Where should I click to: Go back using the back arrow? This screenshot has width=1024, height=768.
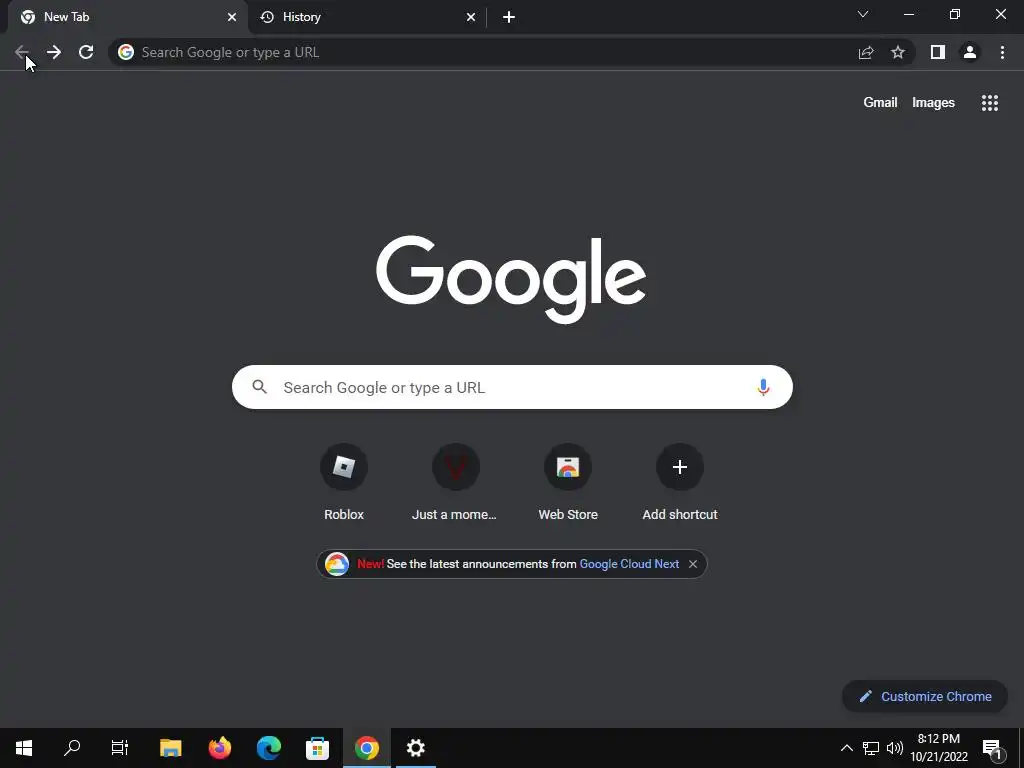point(22,52)
